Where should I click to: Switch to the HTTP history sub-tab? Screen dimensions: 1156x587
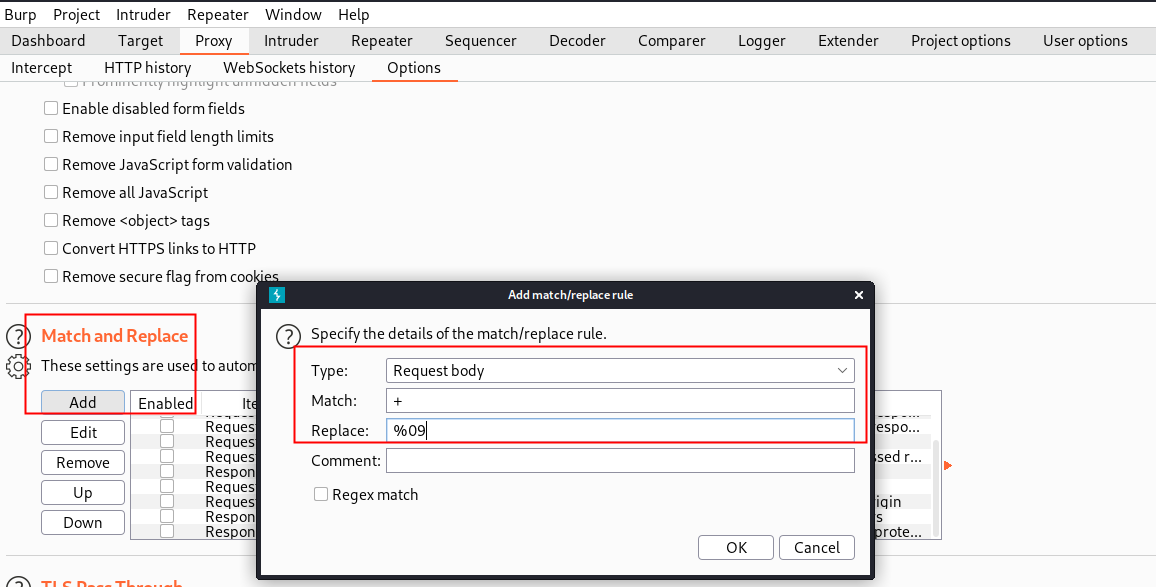[147, 68]
